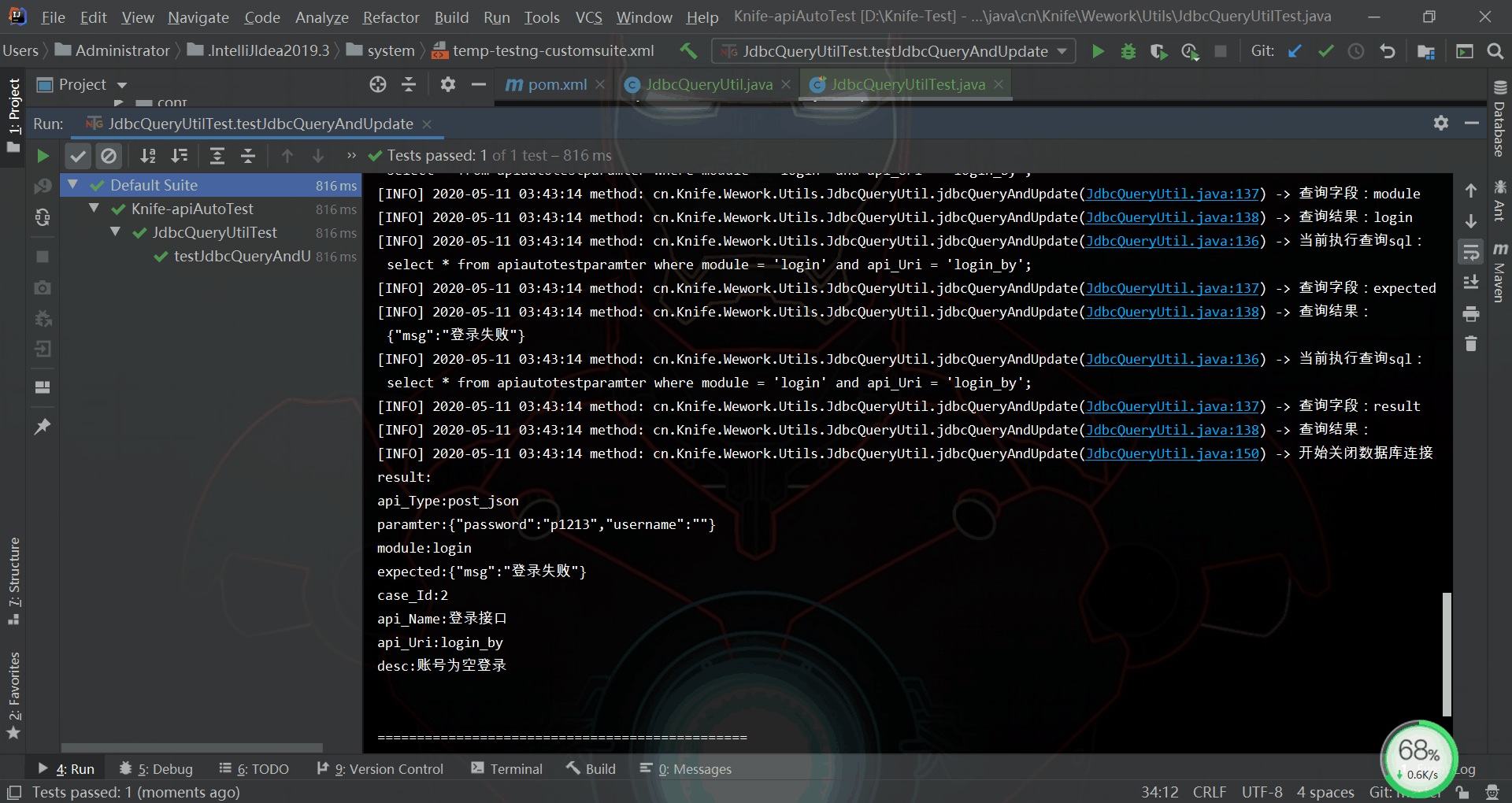
Task: Run with coverage from the toolbar
Action: [1158, 51]
